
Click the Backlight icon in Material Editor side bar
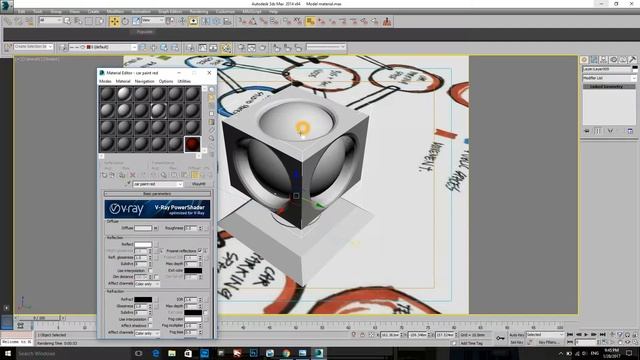coord(211,98)
